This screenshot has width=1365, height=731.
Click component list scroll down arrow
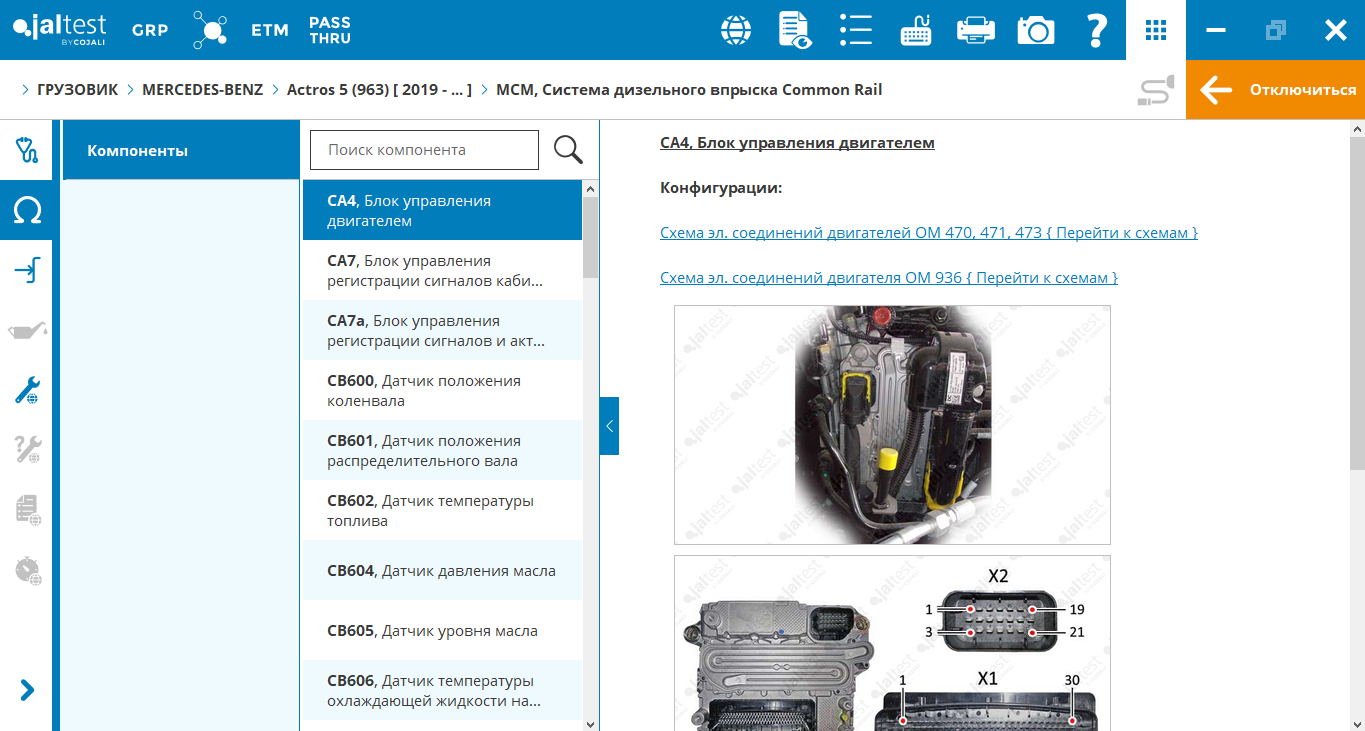[591, 723]
